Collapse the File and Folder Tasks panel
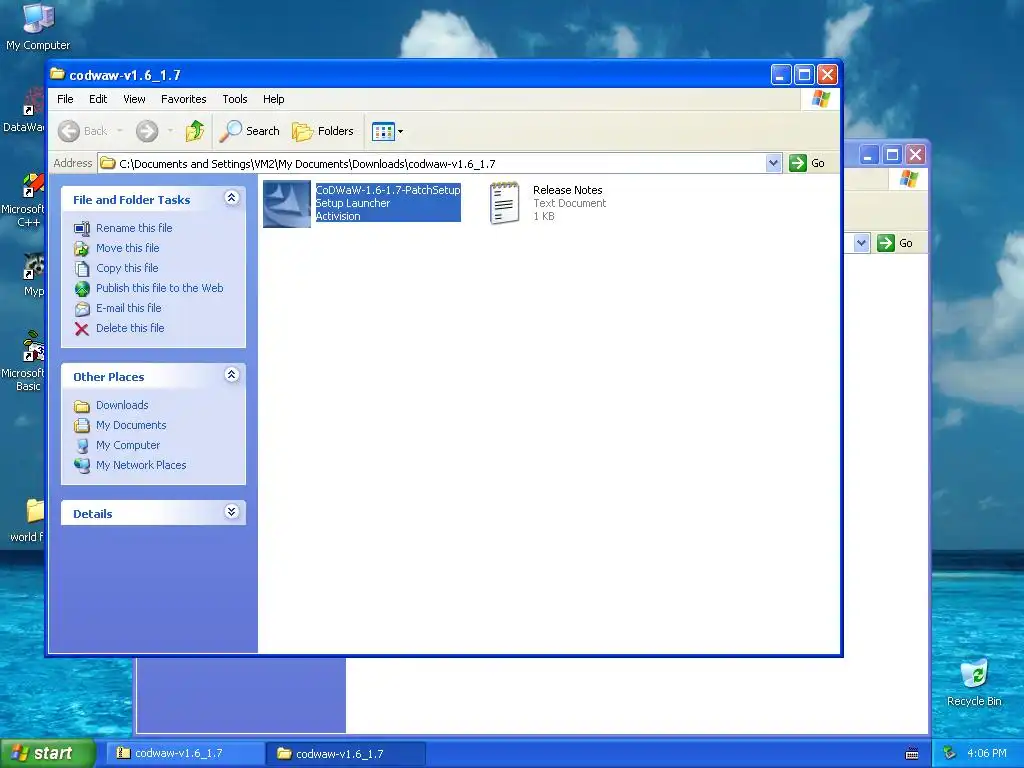Image resolution: width=1024 pixels, height=768 pixels. (231, 198)
